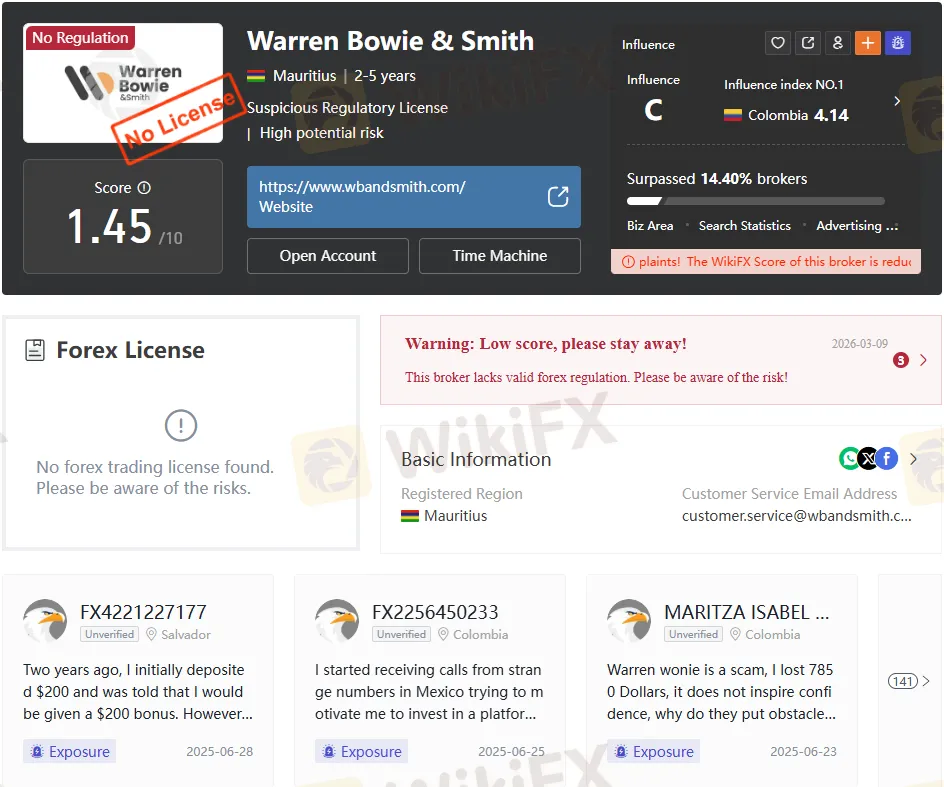Click the Time Machine button

tap(500, 256)
